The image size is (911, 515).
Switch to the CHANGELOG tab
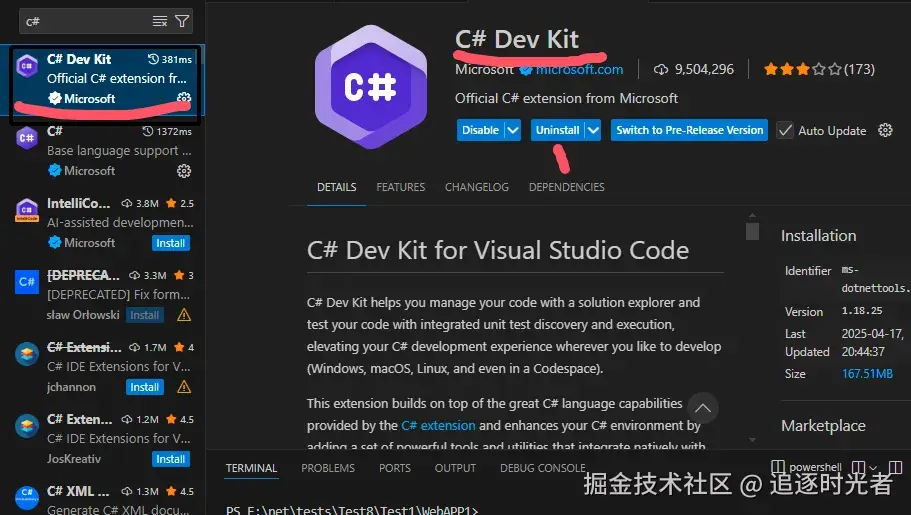(476, 187)
